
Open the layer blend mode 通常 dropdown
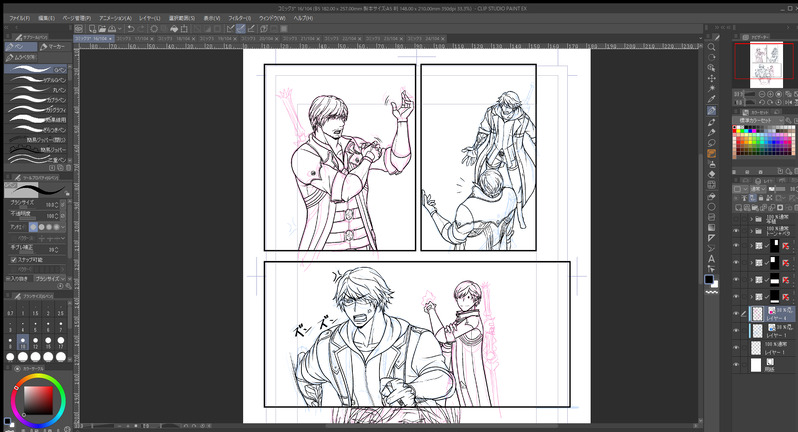pos(757,189)
